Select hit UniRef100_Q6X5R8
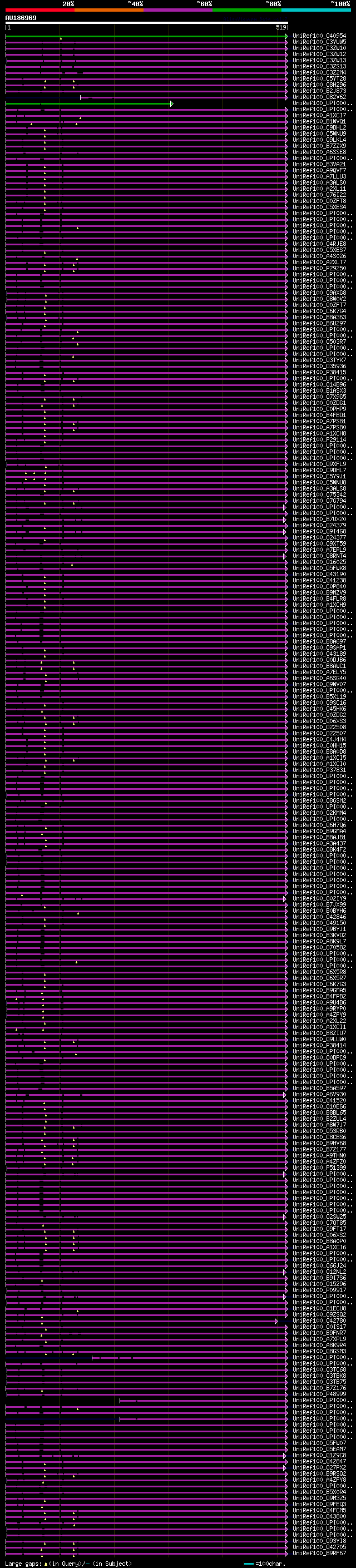This screenshot has height=1568, width=356. 319,972
